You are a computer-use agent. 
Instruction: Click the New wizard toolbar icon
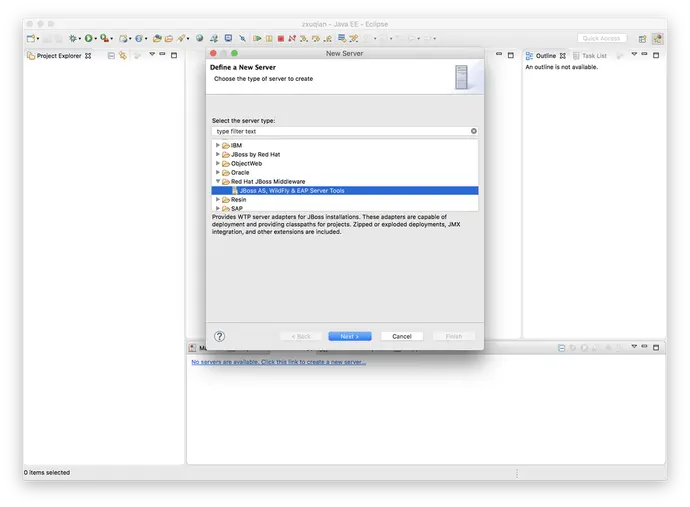point(31,39)
